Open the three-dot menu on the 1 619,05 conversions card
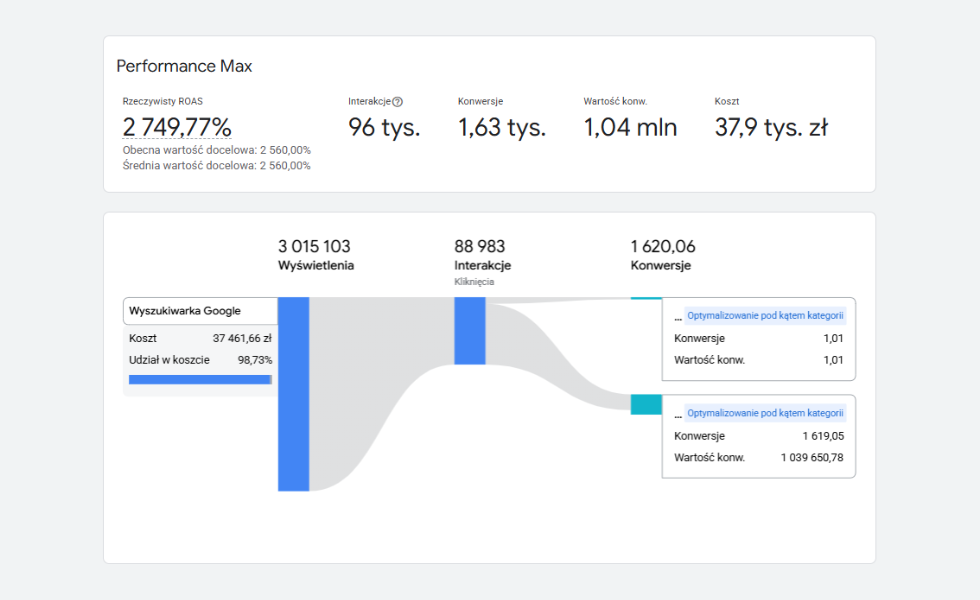This screenshot has width=980, height=600. pyautogui.click(x=678, y=412)
